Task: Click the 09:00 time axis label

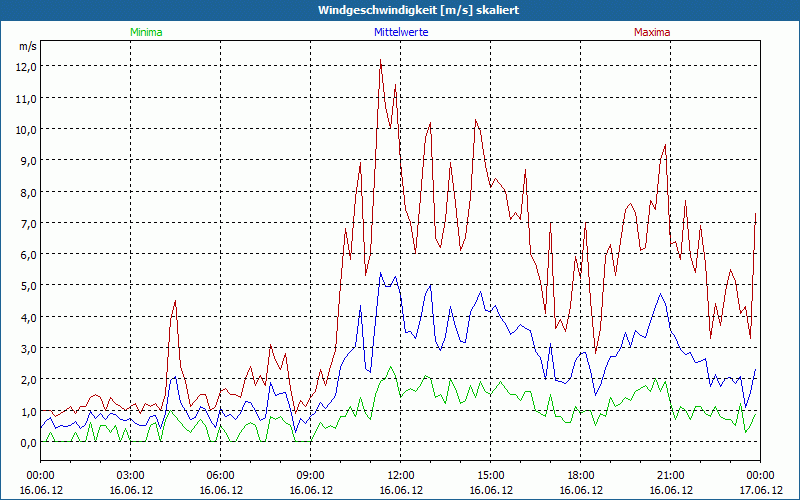Action: [x=310, y=476]
